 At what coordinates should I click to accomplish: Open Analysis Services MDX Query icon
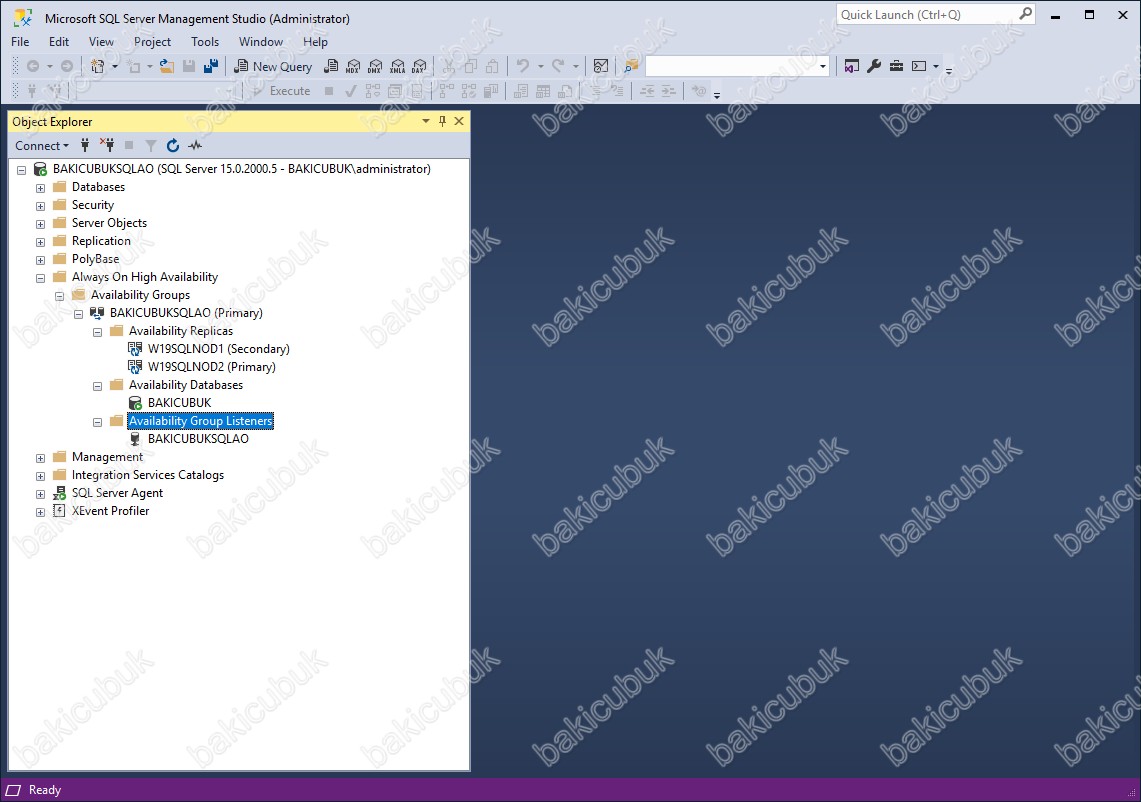352,66
